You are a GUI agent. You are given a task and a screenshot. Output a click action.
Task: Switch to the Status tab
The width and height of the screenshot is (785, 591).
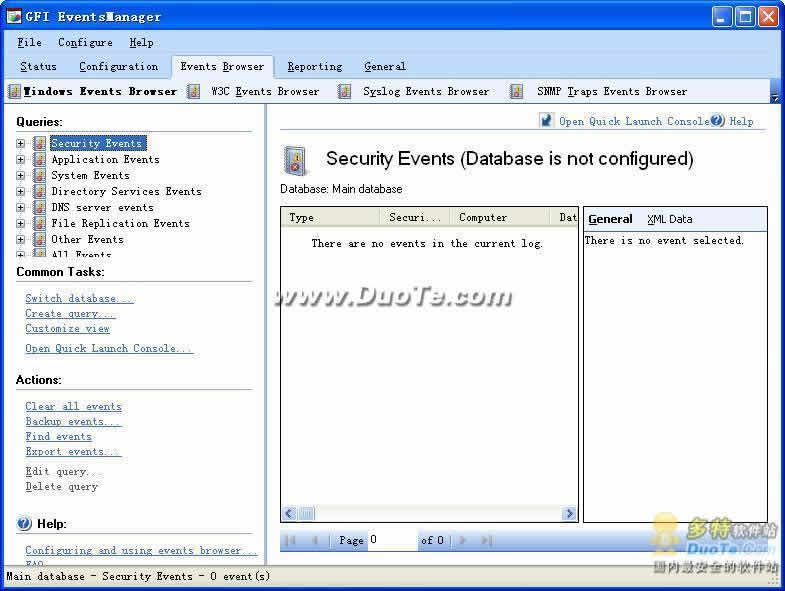pos(38,67)
